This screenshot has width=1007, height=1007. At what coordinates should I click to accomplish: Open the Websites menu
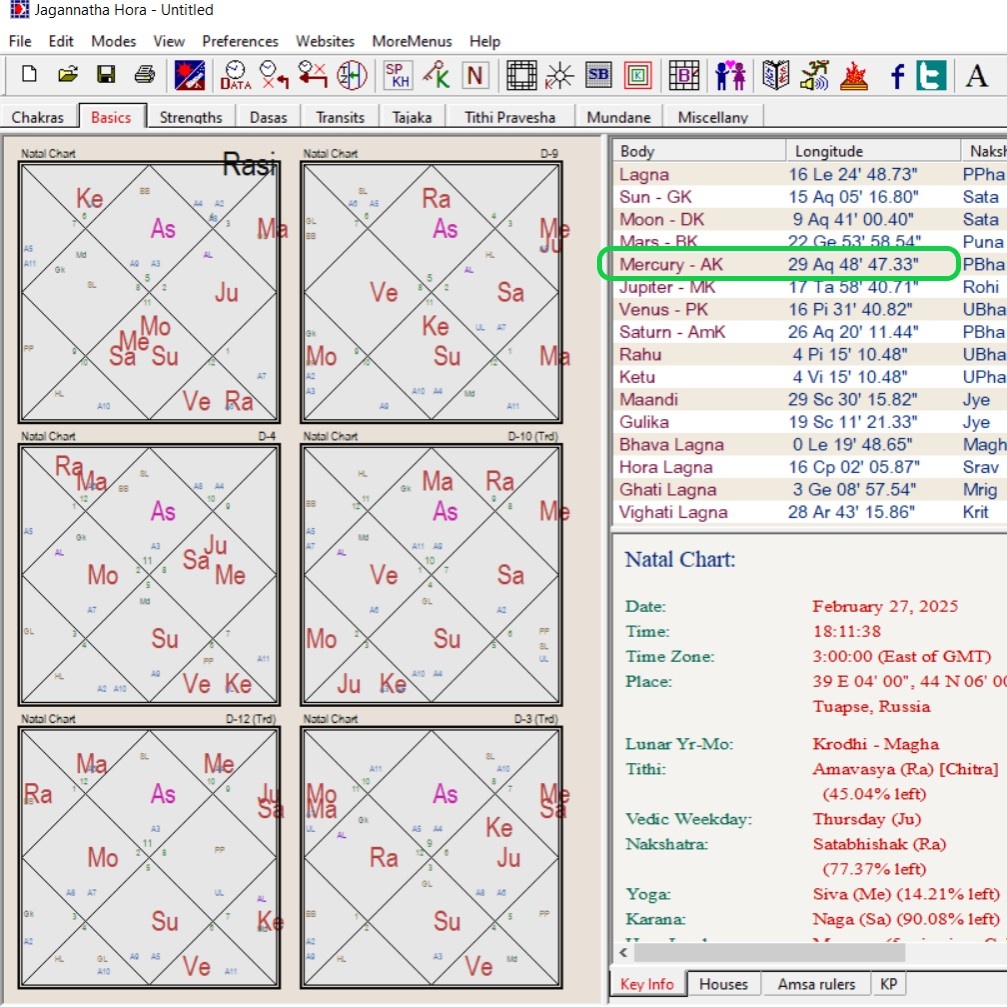coord(325,41)
